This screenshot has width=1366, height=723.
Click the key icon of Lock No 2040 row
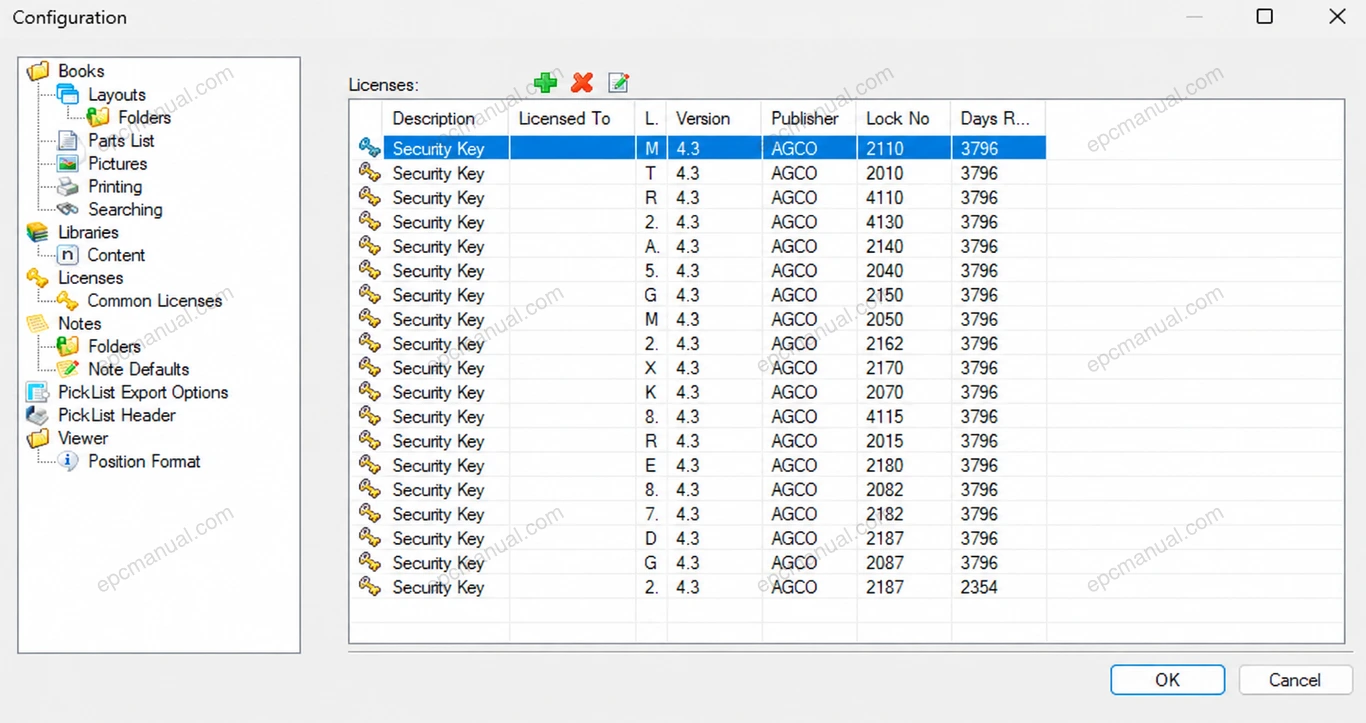click(370, 270)
